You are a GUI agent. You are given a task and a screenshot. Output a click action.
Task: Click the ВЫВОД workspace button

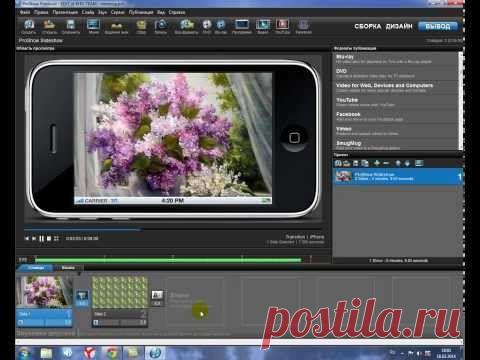[x=438, y=26]
